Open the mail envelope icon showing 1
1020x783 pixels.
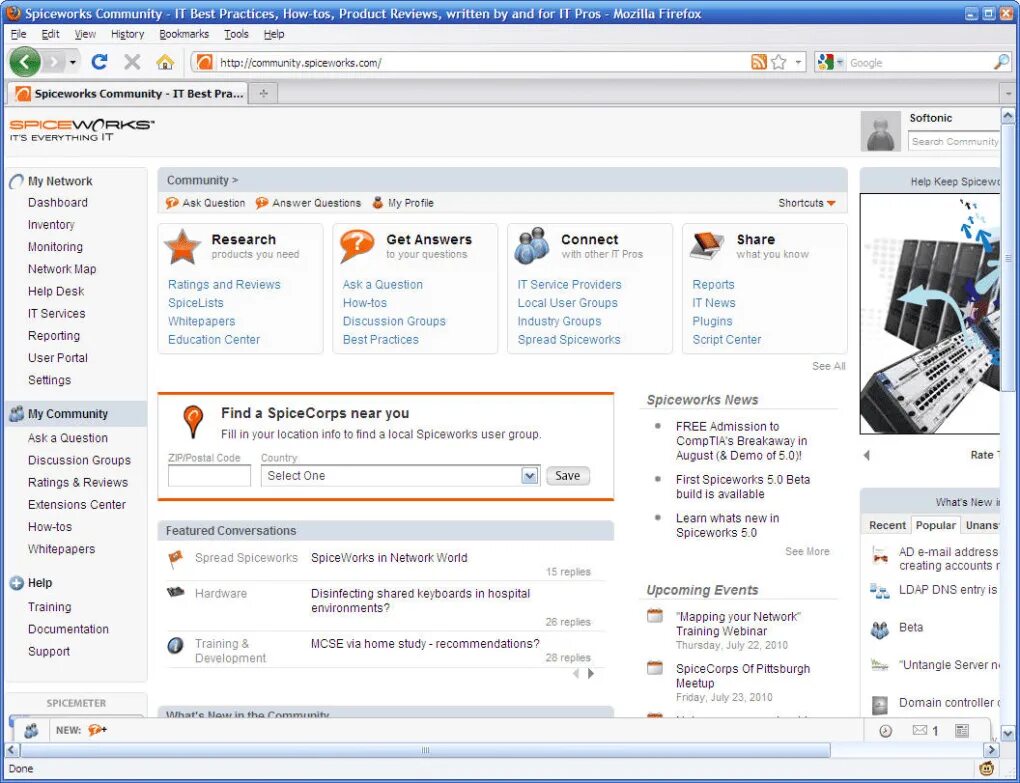pos(919,730)
